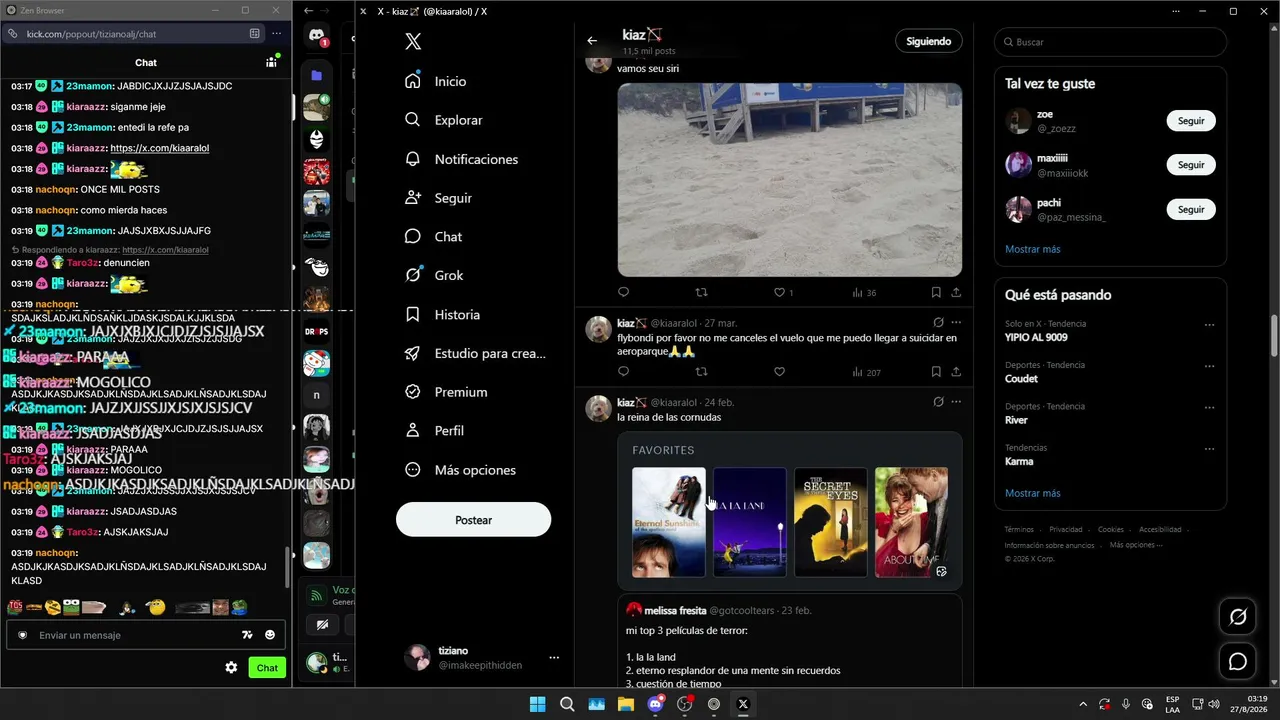Image resolution: width=1280 pixels, height=720 pixels.
Task: Open x.com/kiaaralol link in kiaraazz message
Action: pyautogui.click(x=160, y=148)
